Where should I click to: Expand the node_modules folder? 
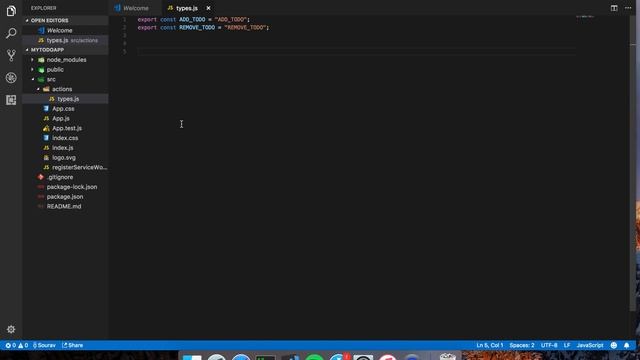(x=65, y=60)
